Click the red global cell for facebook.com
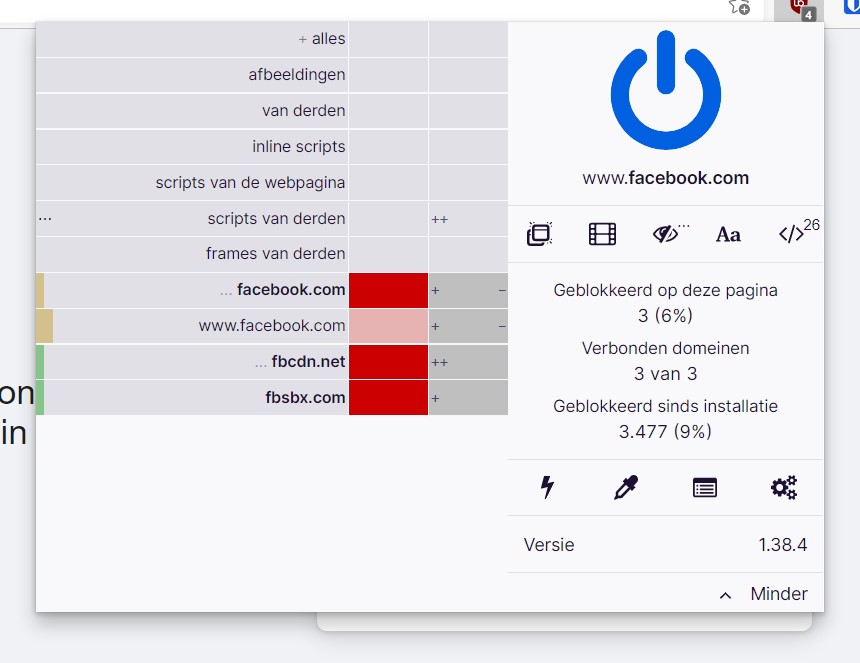 point(388,290)
